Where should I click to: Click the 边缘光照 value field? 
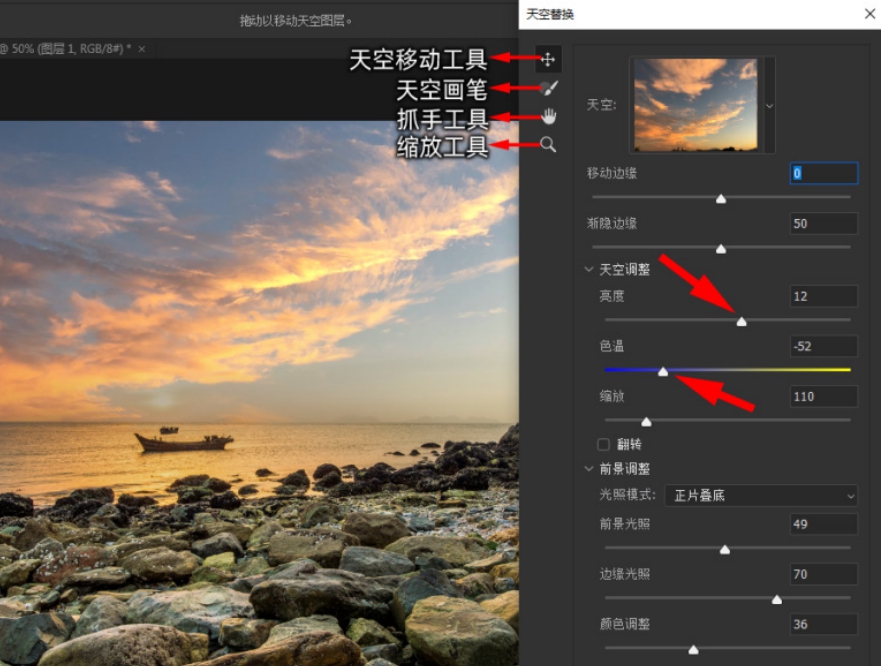coord(823,574)
